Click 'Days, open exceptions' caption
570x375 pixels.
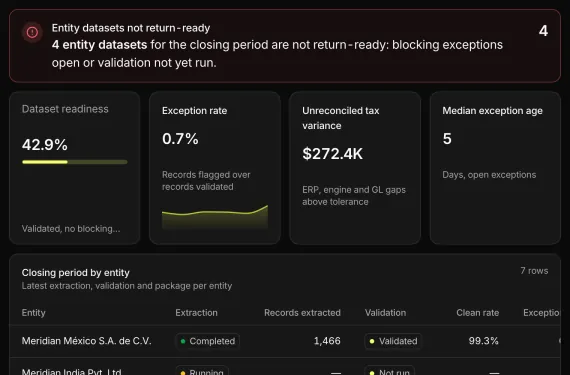[489, 175]
